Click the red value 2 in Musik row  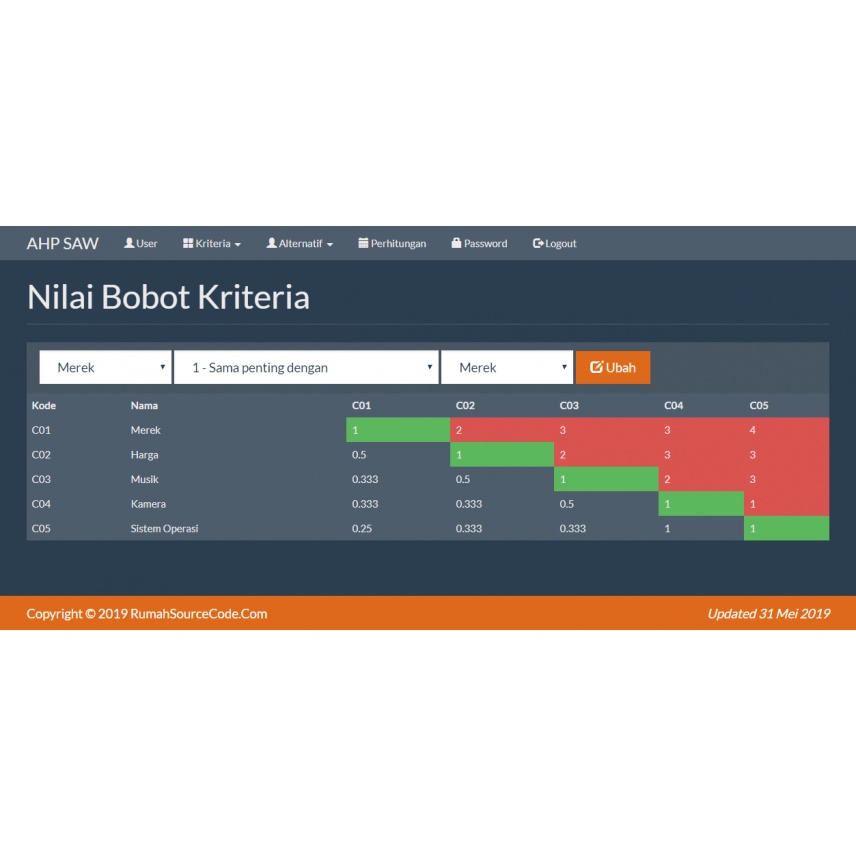[701, 479]
